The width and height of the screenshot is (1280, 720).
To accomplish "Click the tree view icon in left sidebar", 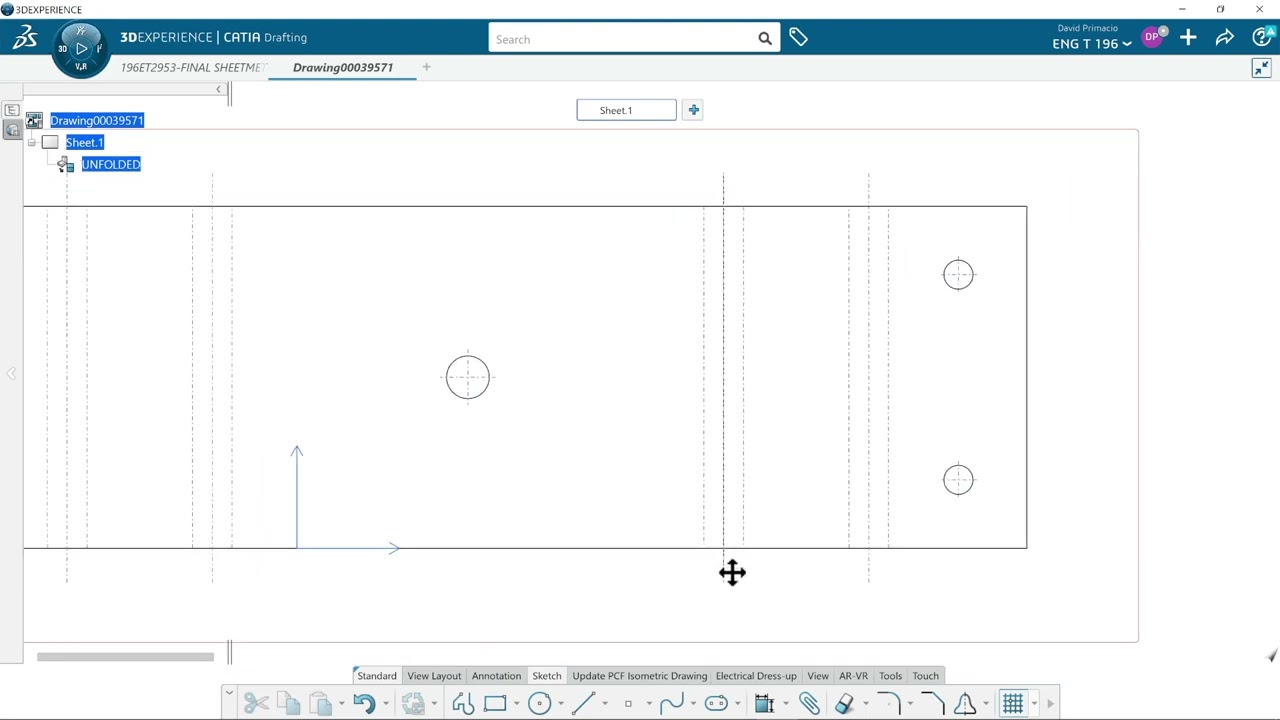I will [x=12, y=110].
